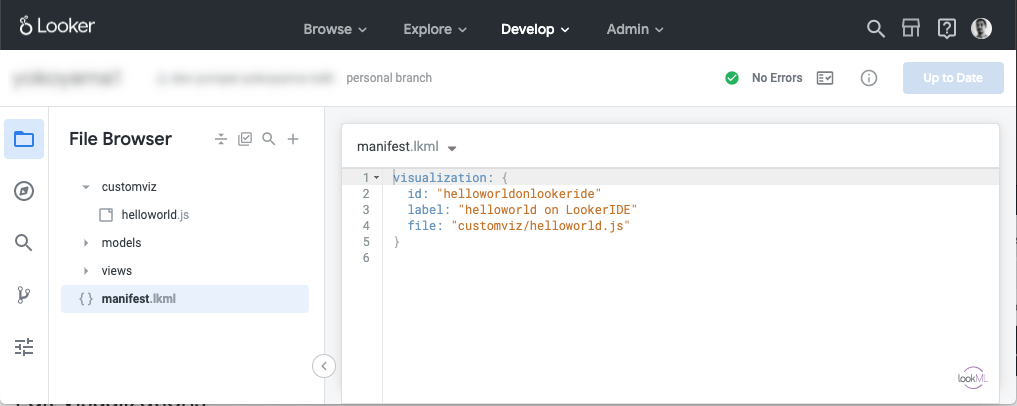The image size is (1017, 406).
Task: Open the Help question mark icon
Action: tap(946, 29)
